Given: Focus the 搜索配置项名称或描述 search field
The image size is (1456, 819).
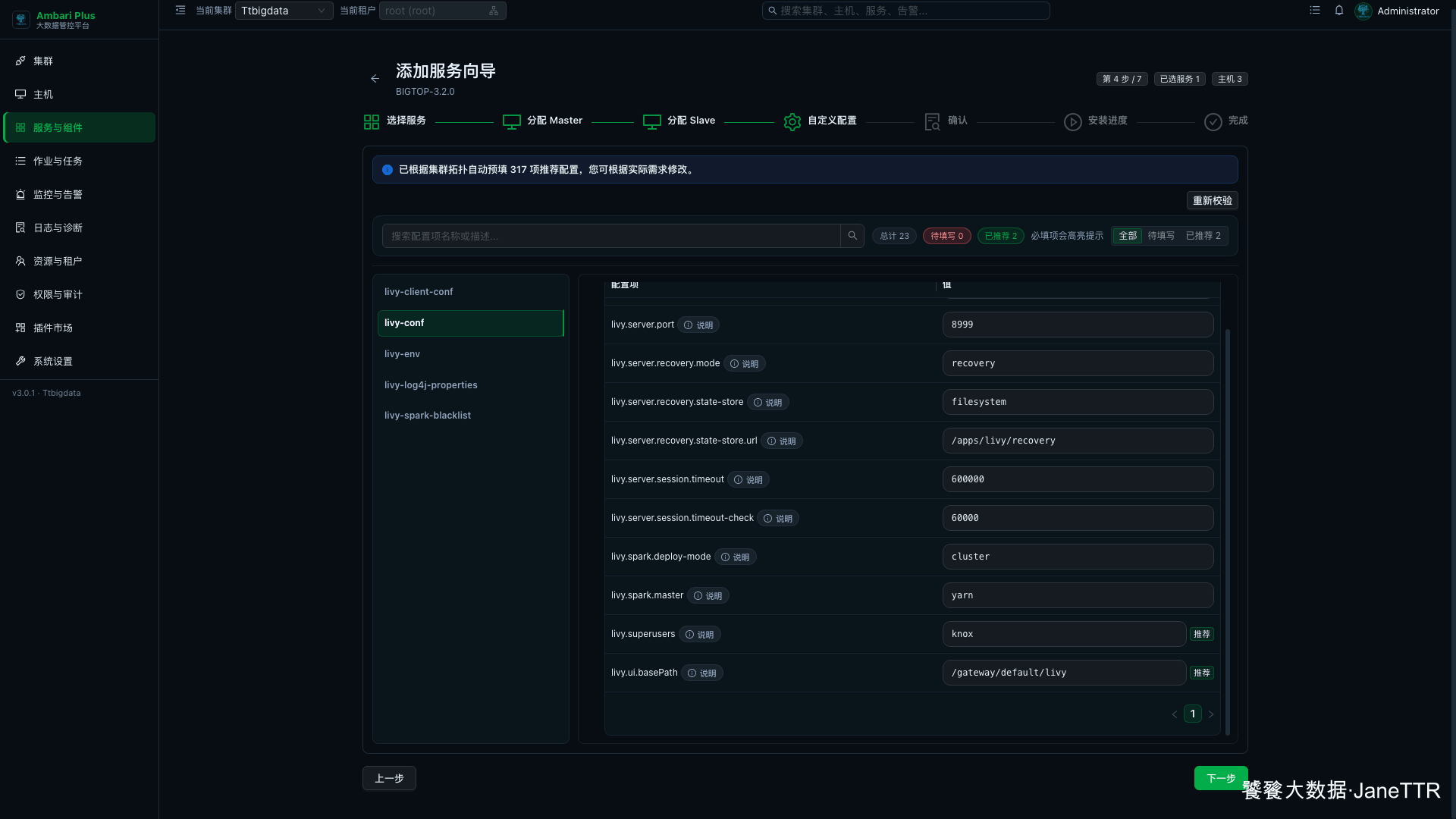Looking at the screenshot, I should click(x=611, y=236).
